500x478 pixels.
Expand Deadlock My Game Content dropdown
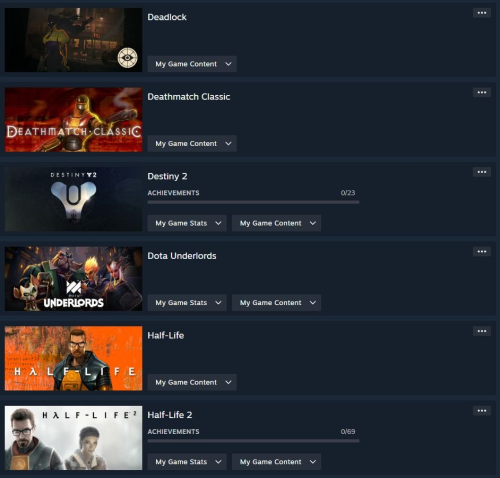point(192,64)
